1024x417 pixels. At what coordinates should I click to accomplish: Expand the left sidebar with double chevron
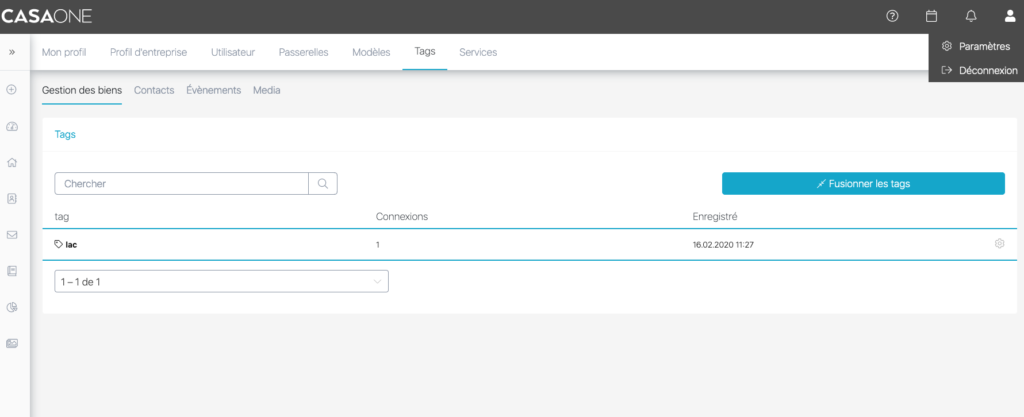pos(12,52)
